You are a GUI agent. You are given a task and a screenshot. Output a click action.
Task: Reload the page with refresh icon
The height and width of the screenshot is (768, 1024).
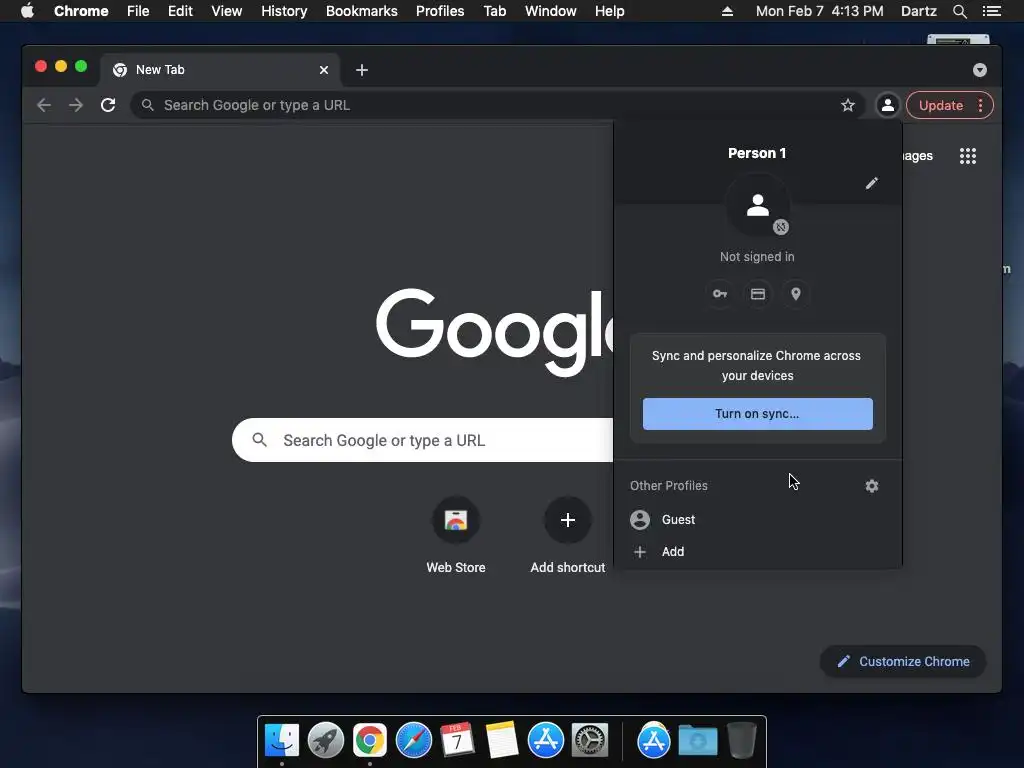tap(108, 105)
